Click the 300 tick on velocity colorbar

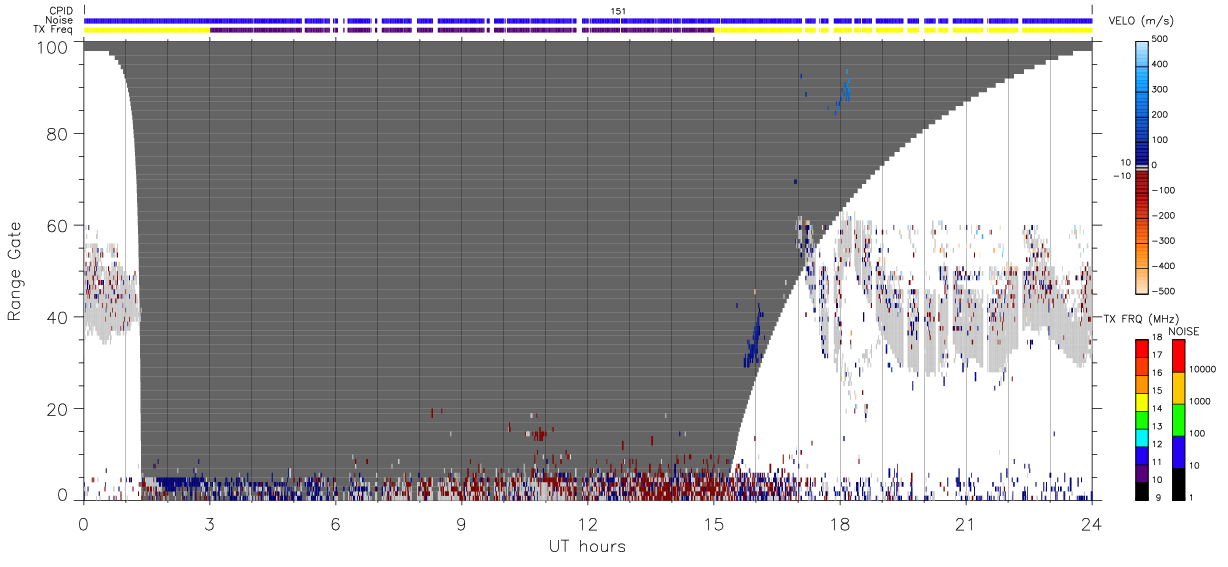point(1162,90)
